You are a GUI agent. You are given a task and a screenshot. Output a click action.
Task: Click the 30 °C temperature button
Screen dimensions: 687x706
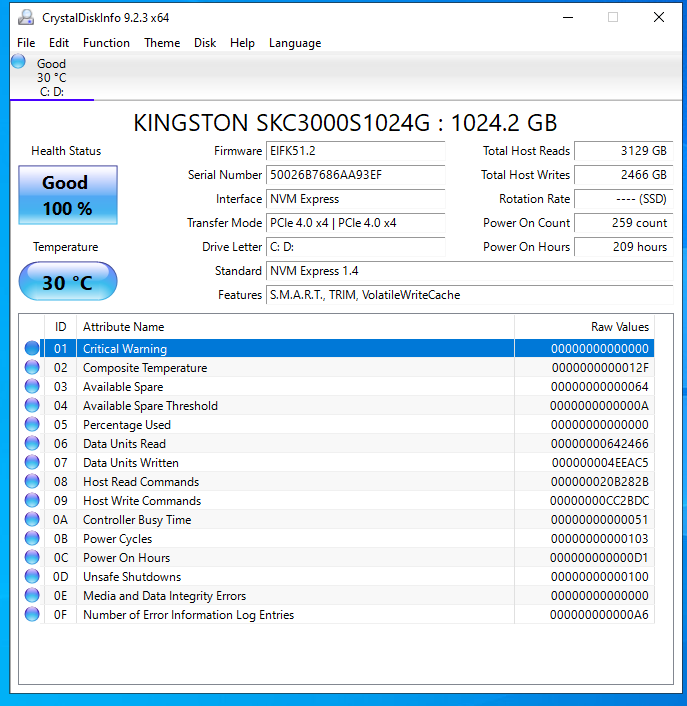click(68, 281)
